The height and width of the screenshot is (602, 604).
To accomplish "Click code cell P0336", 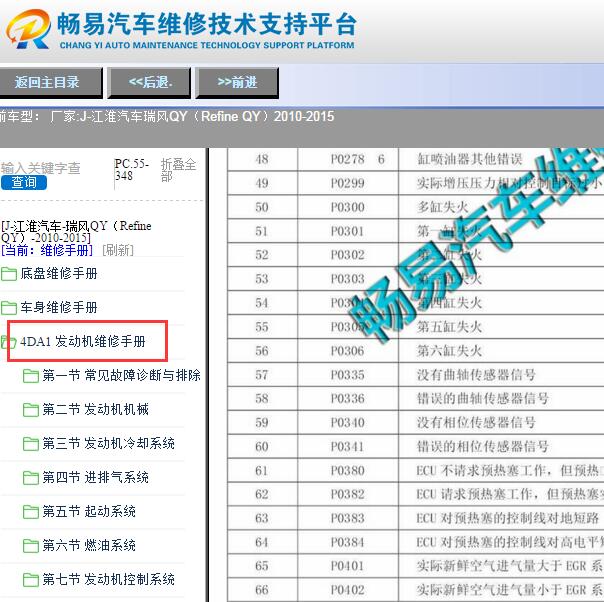I will coord(348,399).
